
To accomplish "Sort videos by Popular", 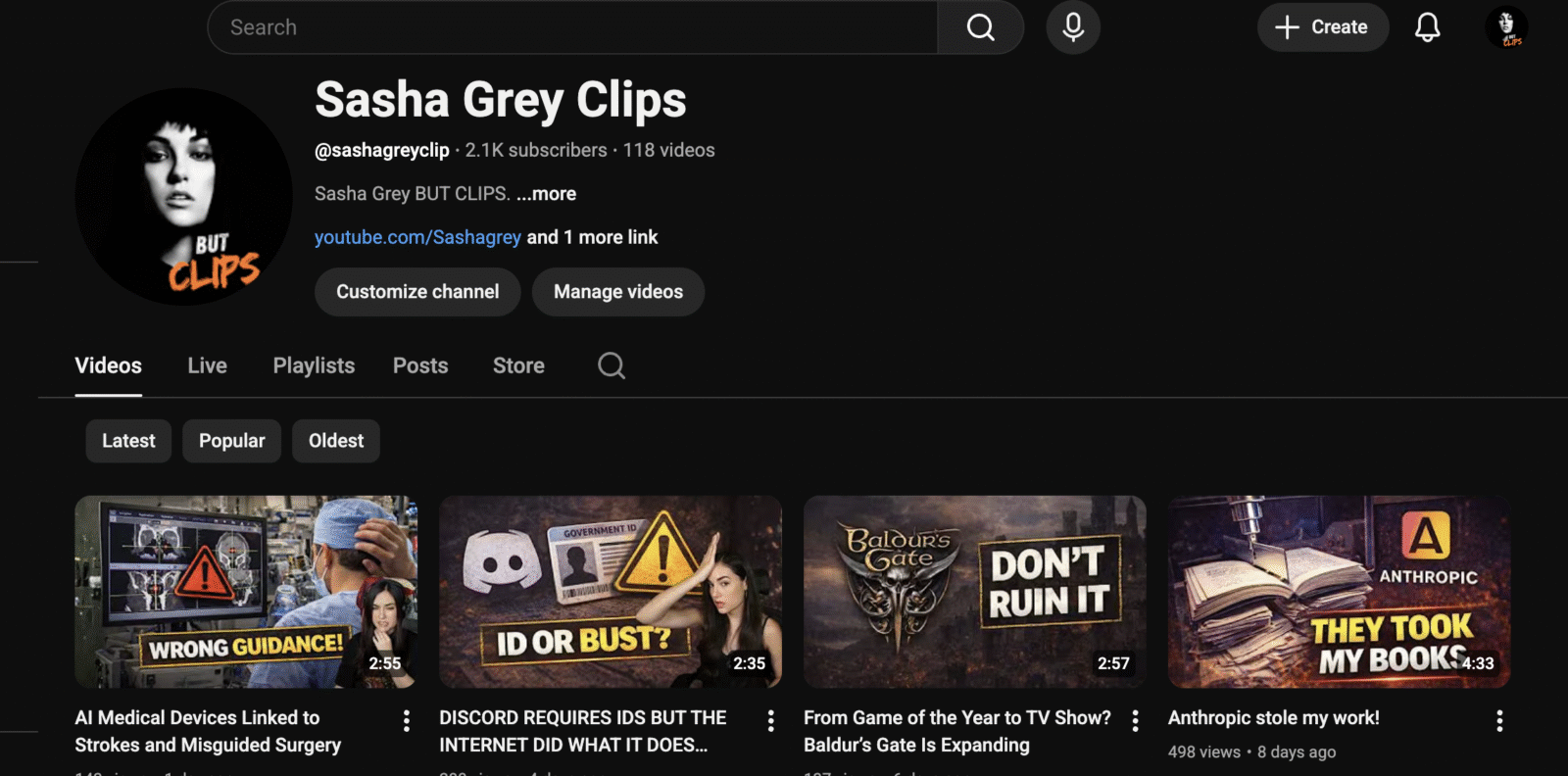I will point(231,441).
